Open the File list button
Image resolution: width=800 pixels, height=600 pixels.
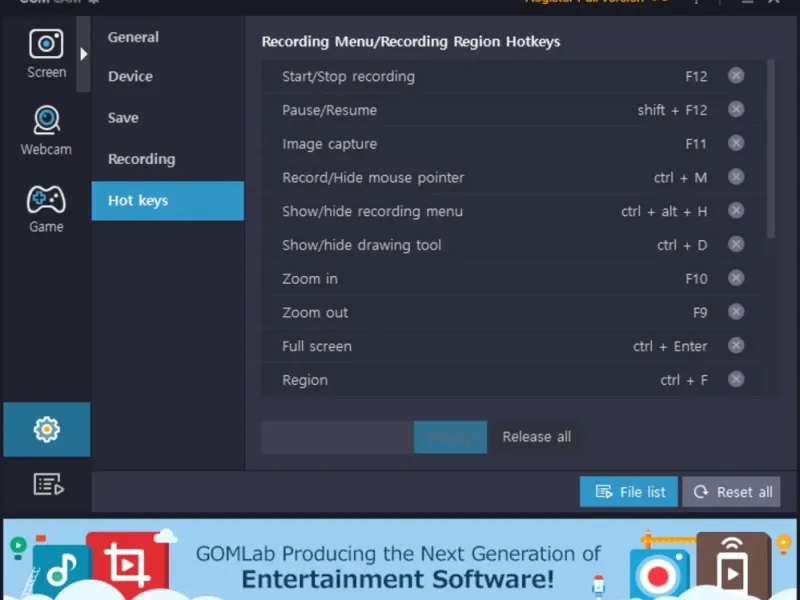pyautogui.click(x=629, y=492)
